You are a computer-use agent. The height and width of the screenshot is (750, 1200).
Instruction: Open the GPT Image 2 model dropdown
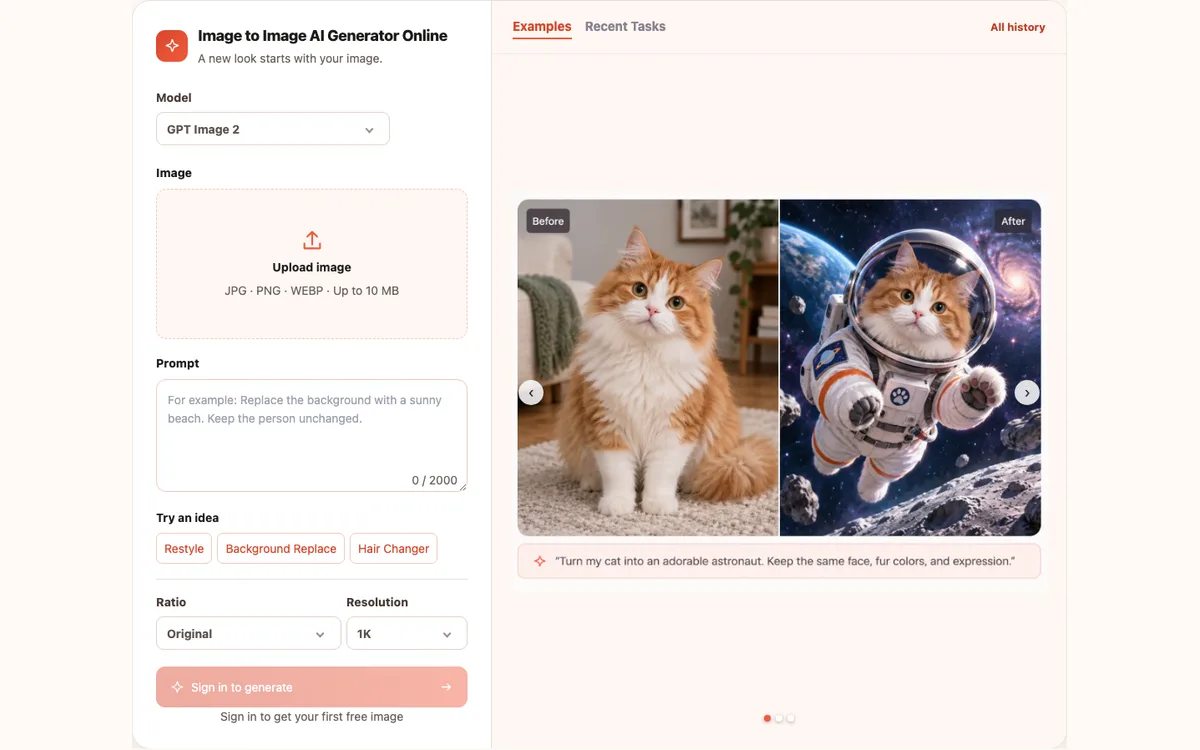pos(273,129)
